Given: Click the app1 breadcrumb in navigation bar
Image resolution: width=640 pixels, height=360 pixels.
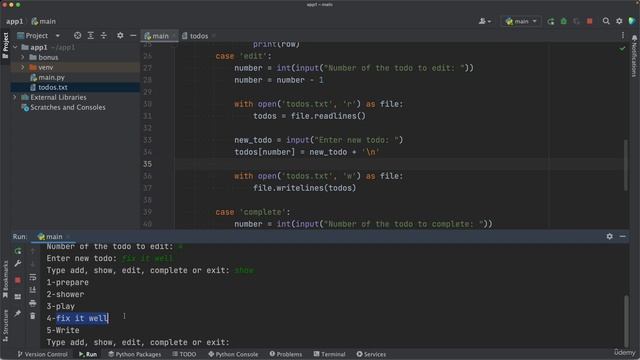Looking at the screenshot, I should coord(14,21).
